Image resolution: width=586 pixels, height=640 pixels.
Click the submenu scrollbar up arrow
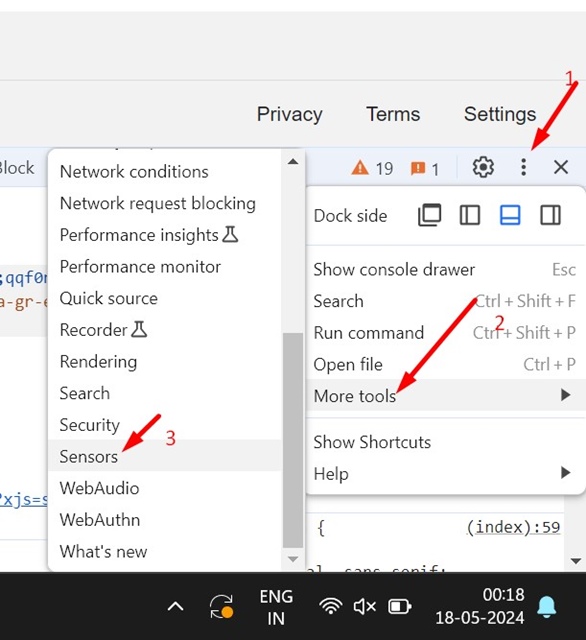pos(293,162)
